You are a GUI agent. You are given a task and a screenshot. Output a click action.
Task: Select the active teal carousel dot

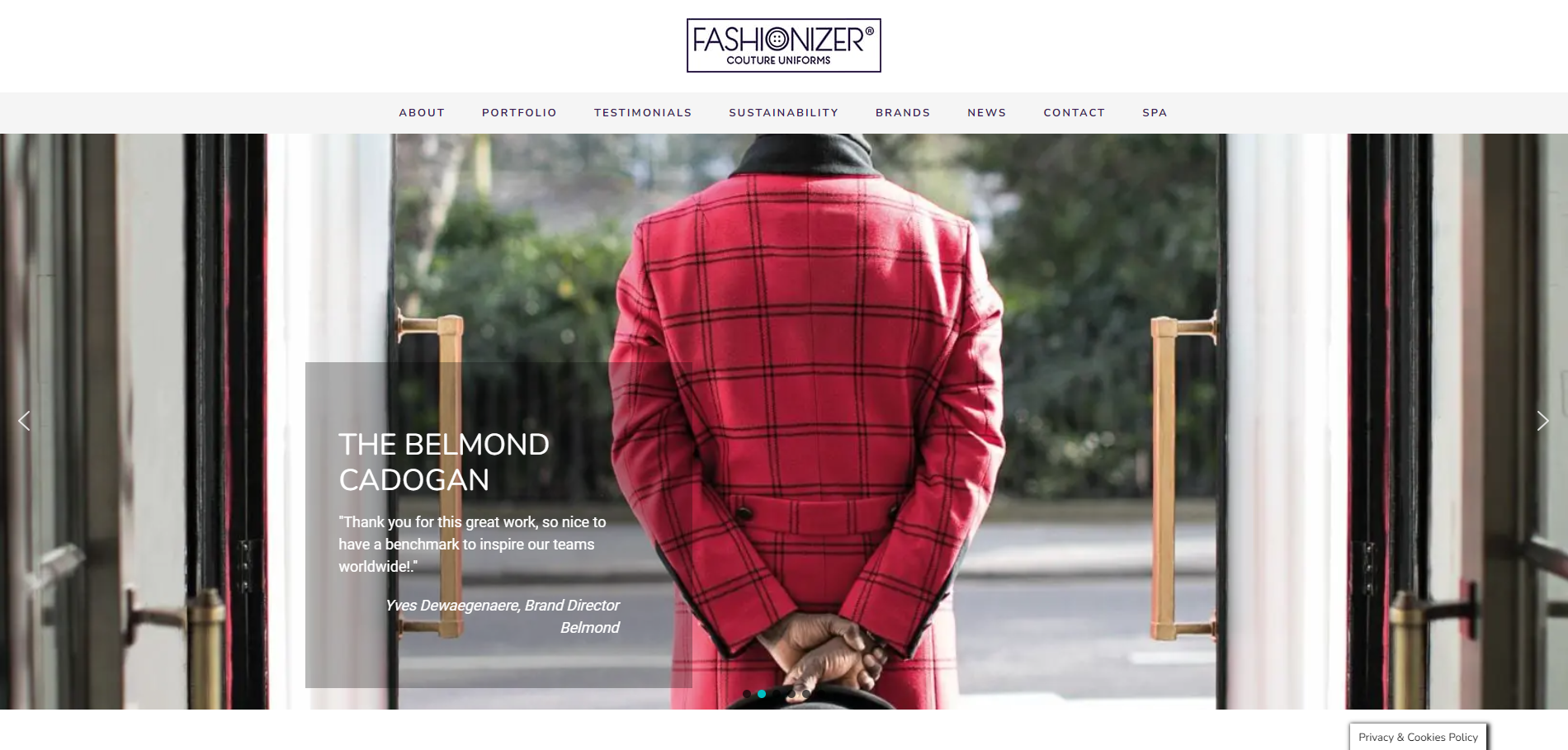click(x=762, y=694)
